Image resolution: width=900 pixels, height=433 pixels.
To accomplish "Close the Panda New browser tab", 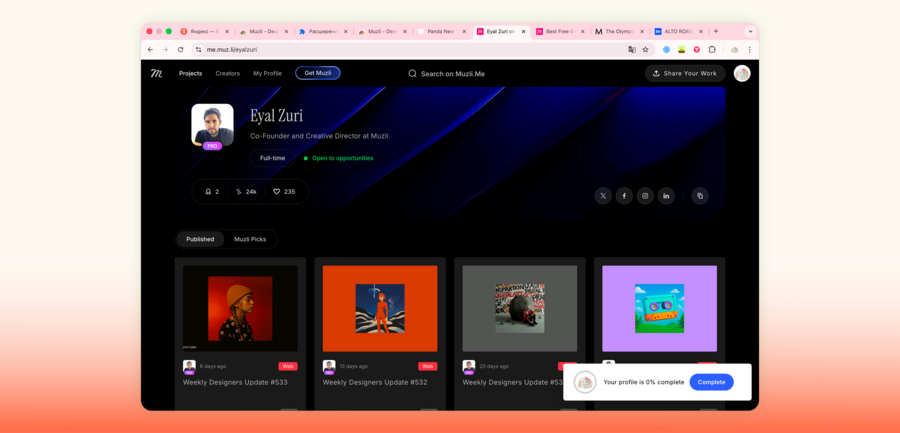I will click(464, 32).
